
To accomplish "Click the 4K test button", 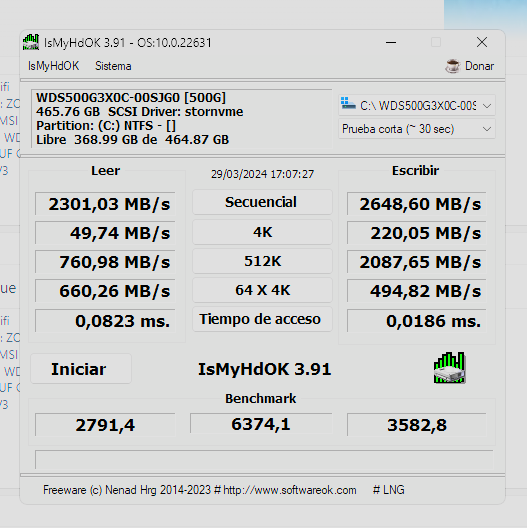I will tap(262, 232).
